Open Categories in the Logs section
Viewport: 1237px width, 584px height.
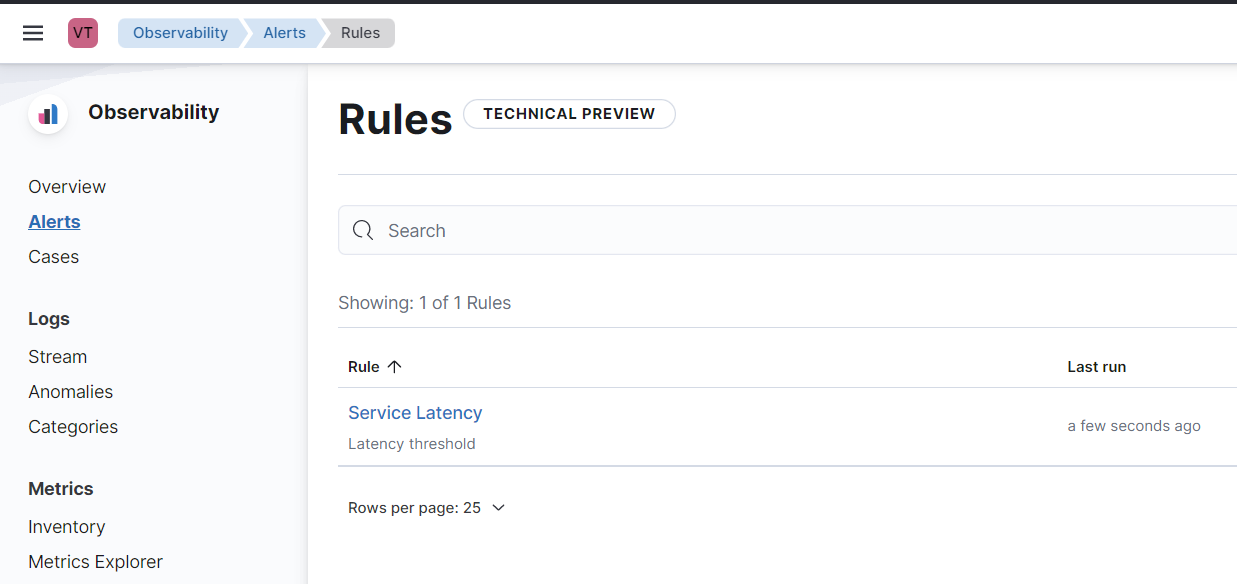[x=73, y=426]
